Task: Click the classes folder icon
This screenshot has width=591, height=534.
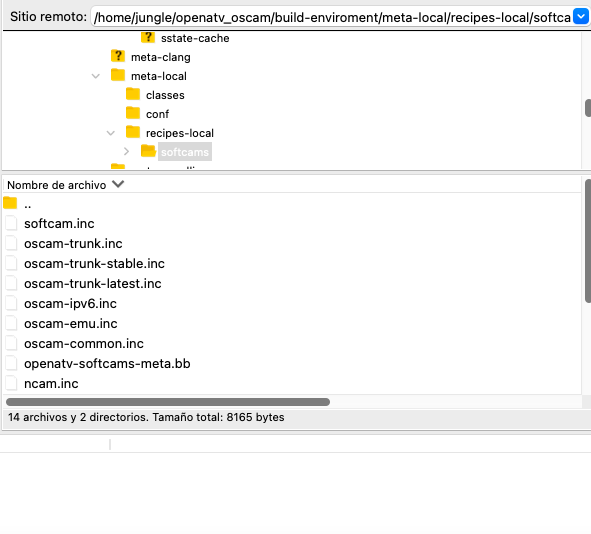Action: [x=133, y=94]
